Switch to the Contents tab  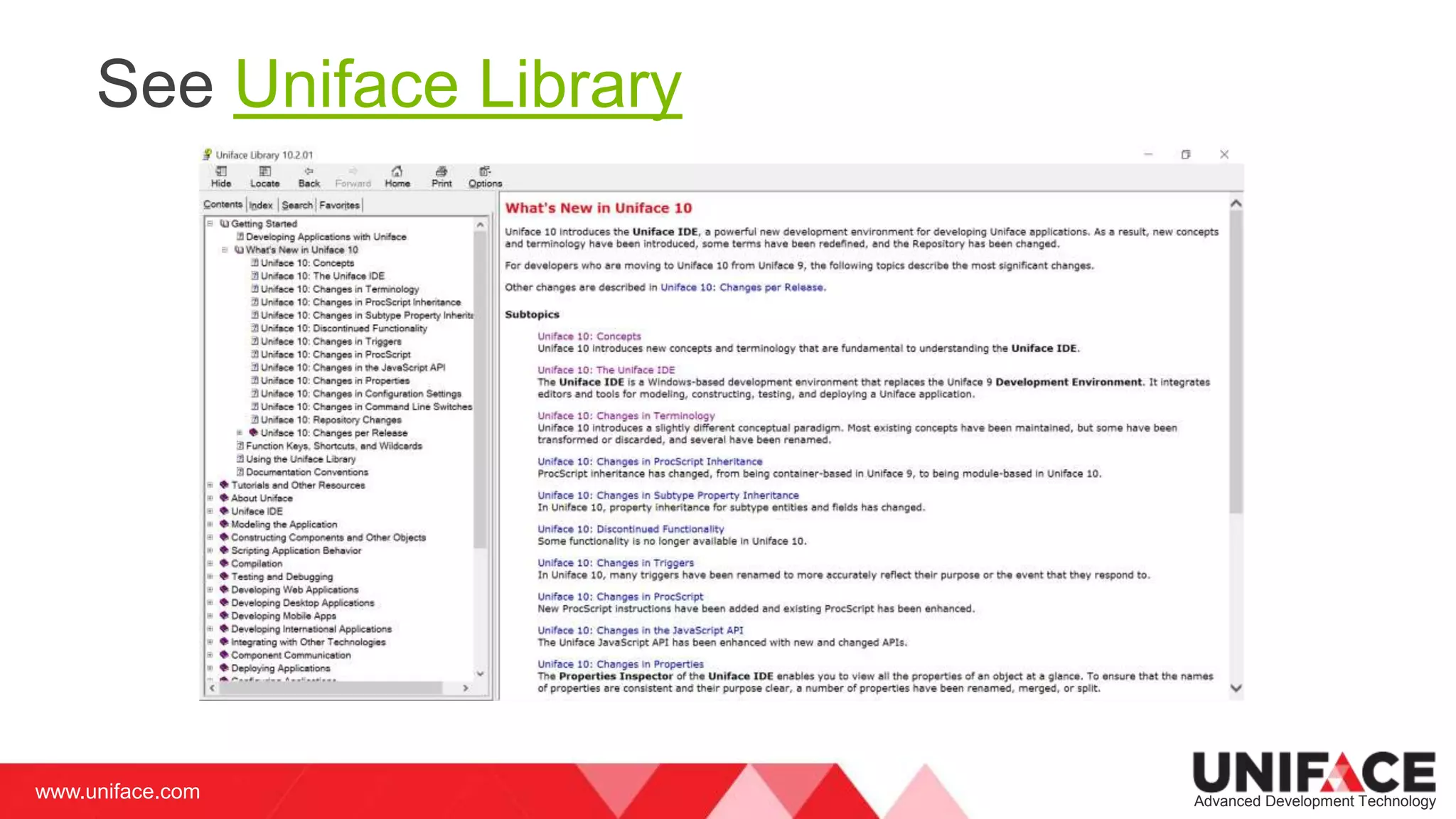click(x=223, y=205)
